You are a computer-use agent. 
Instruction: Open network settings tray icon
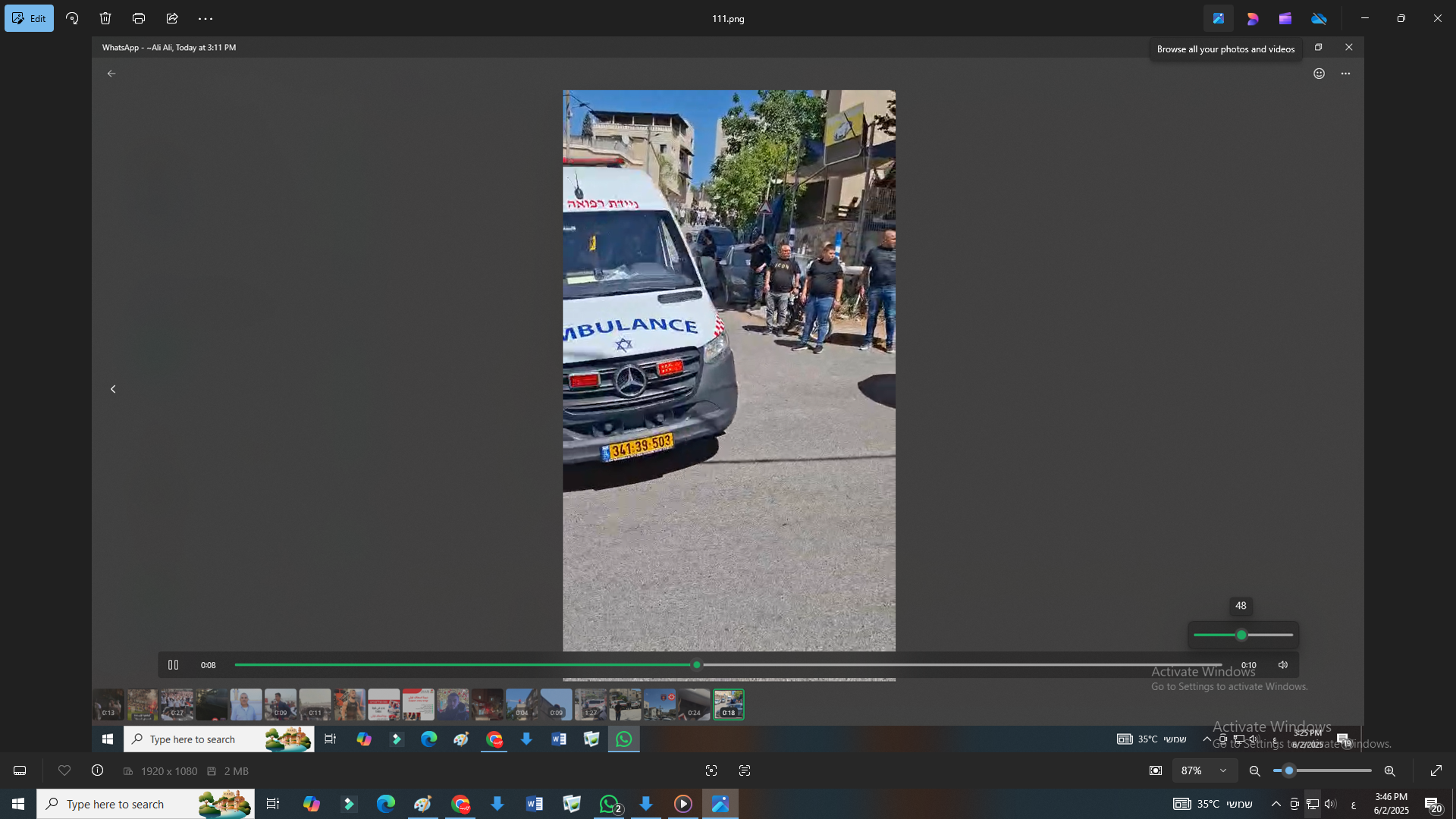tap(1313, 804)
